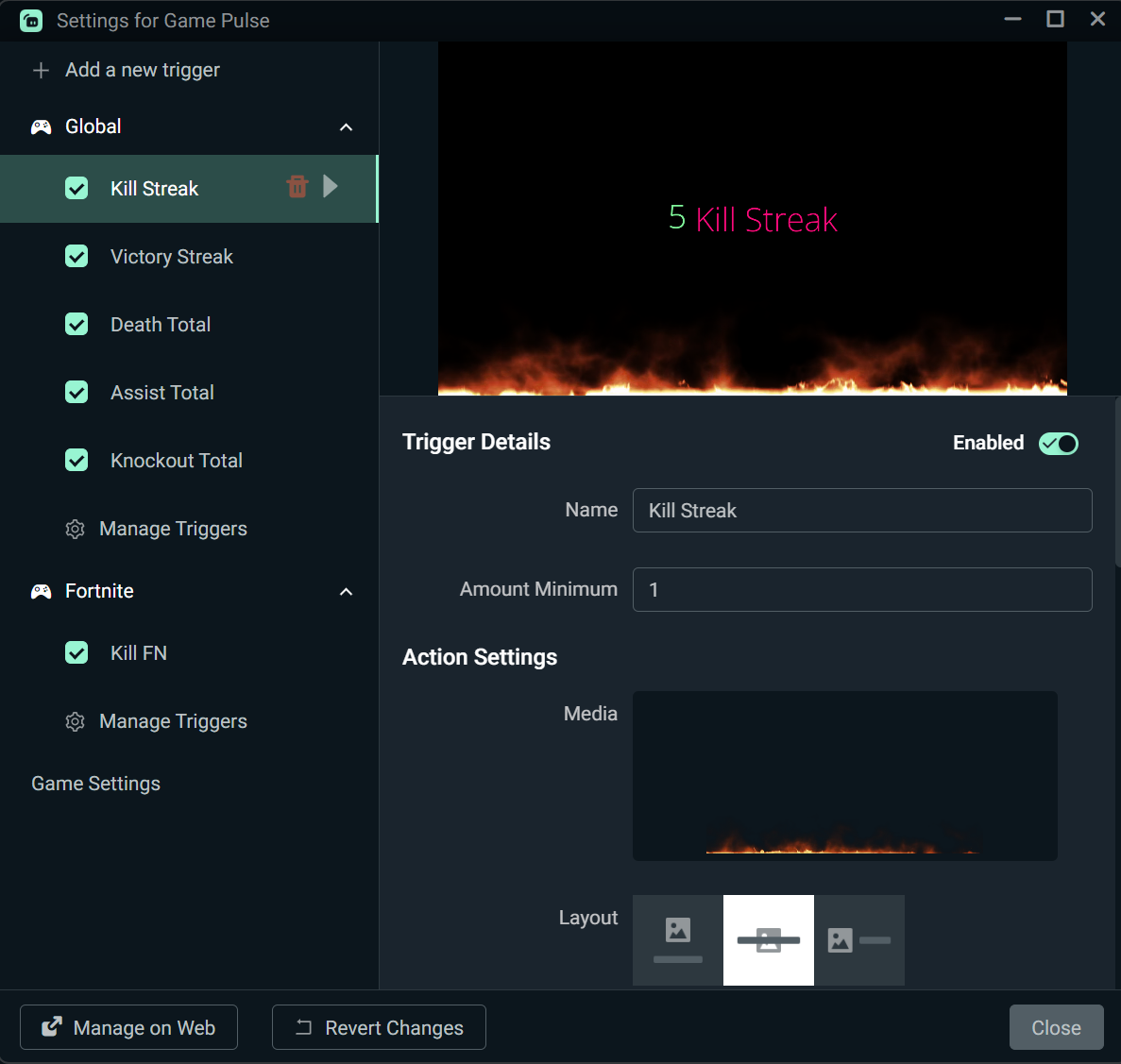This screenshot has height=1064, width=1121.
Task: Add a new trigger using the plus icon
Action: pyautogui.click(x=41, y=69)
